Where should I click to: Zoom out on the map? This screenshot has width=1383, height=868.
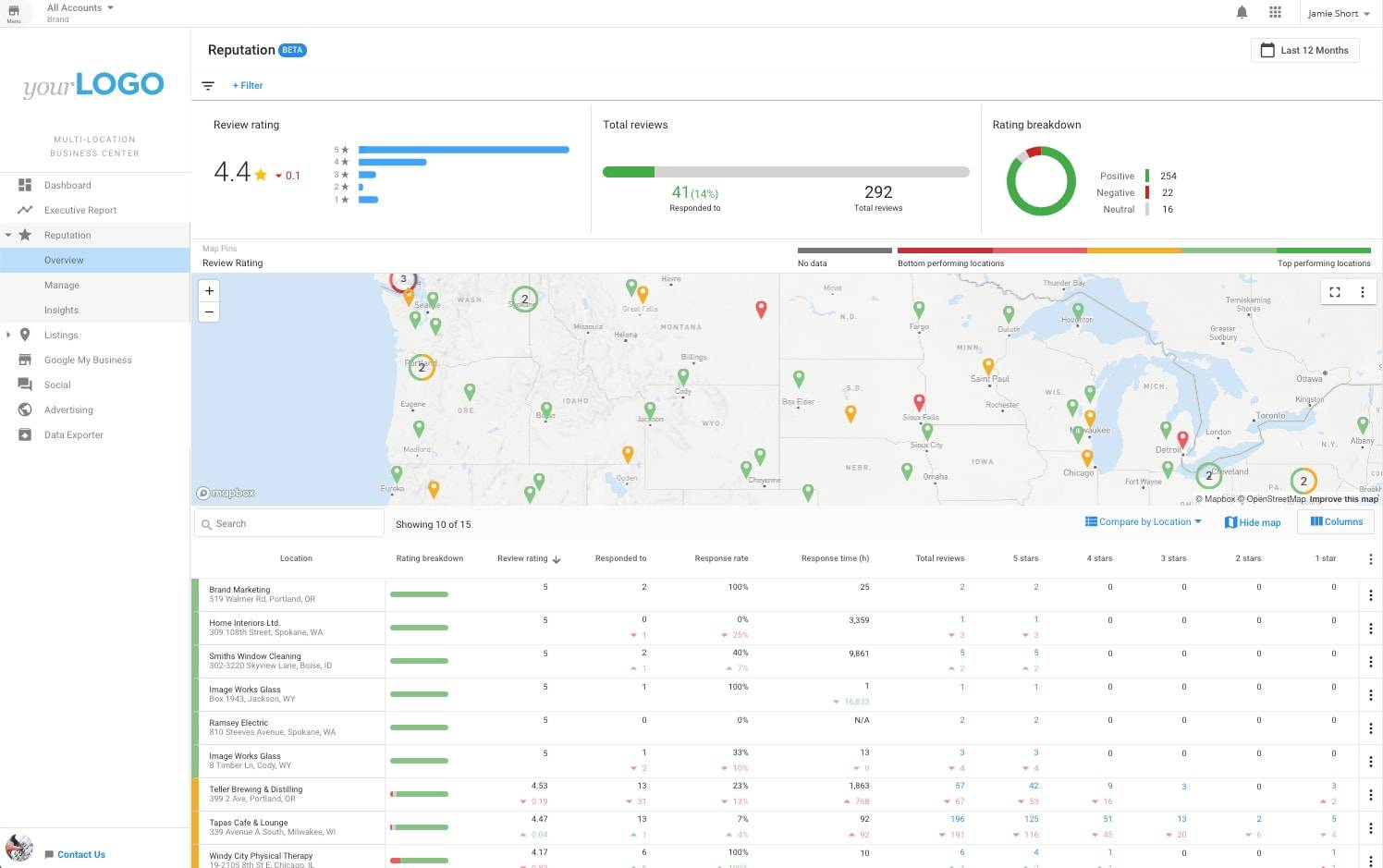coord(210,312)
